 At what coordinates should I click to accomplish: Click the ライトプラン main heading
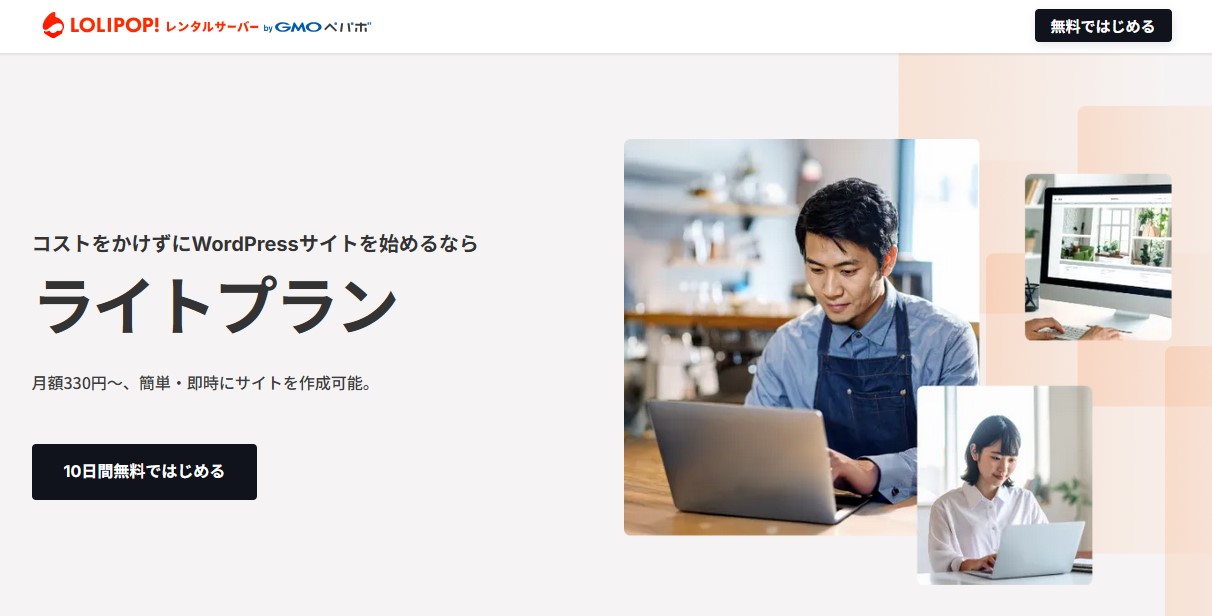[x=216, y=305]
